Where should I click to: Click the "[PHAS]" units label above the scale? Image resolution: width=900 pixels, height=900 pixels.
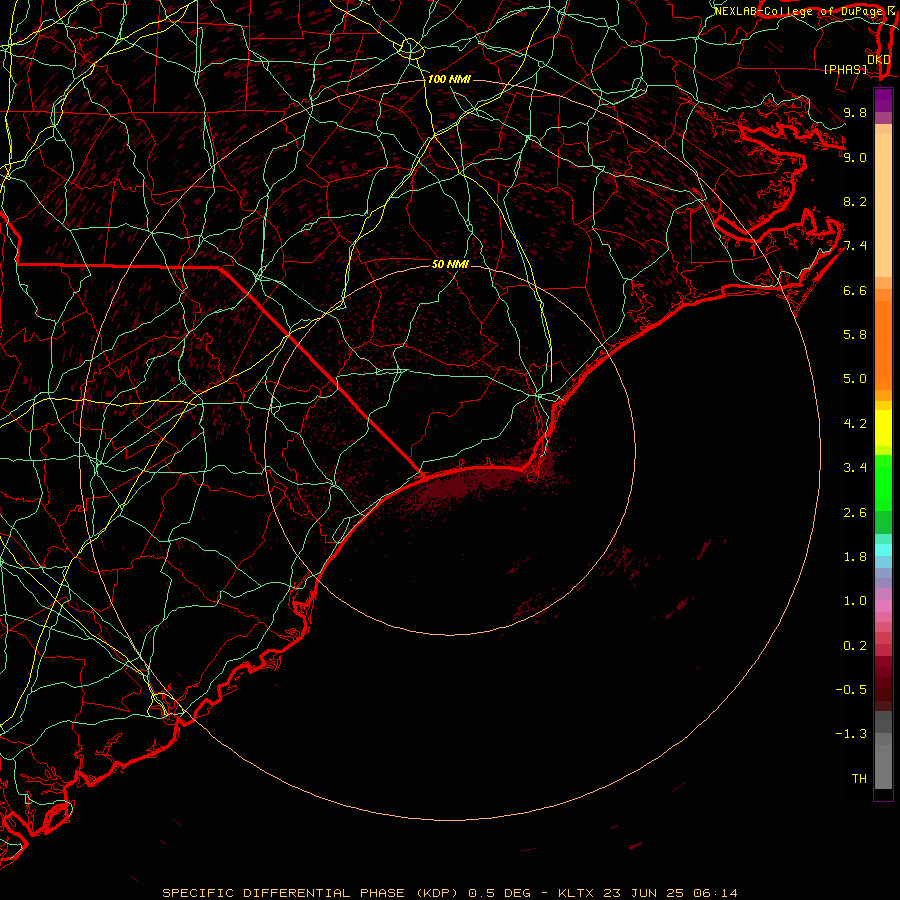(845, 69)
